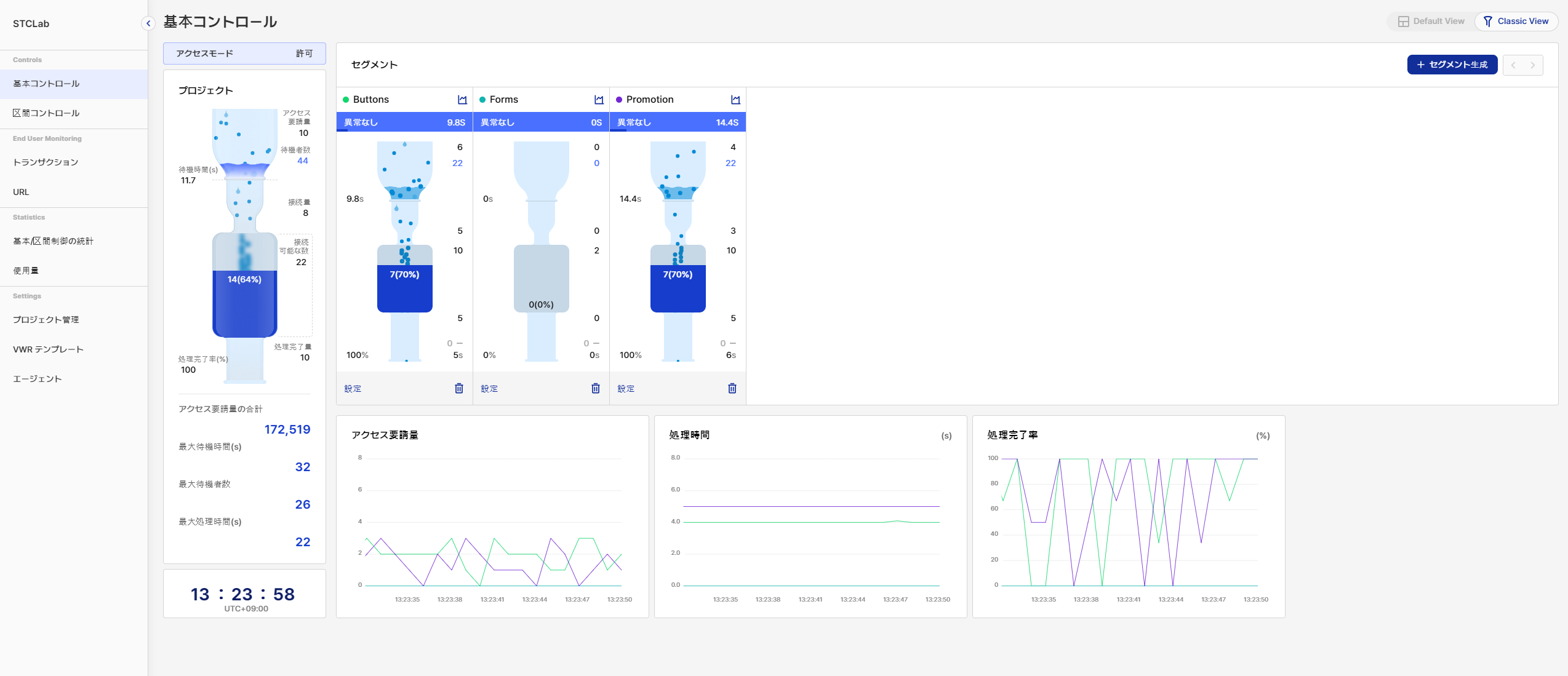1568x676 pixels.
Task: Open エージェント settings
Action: pos(74,379)
